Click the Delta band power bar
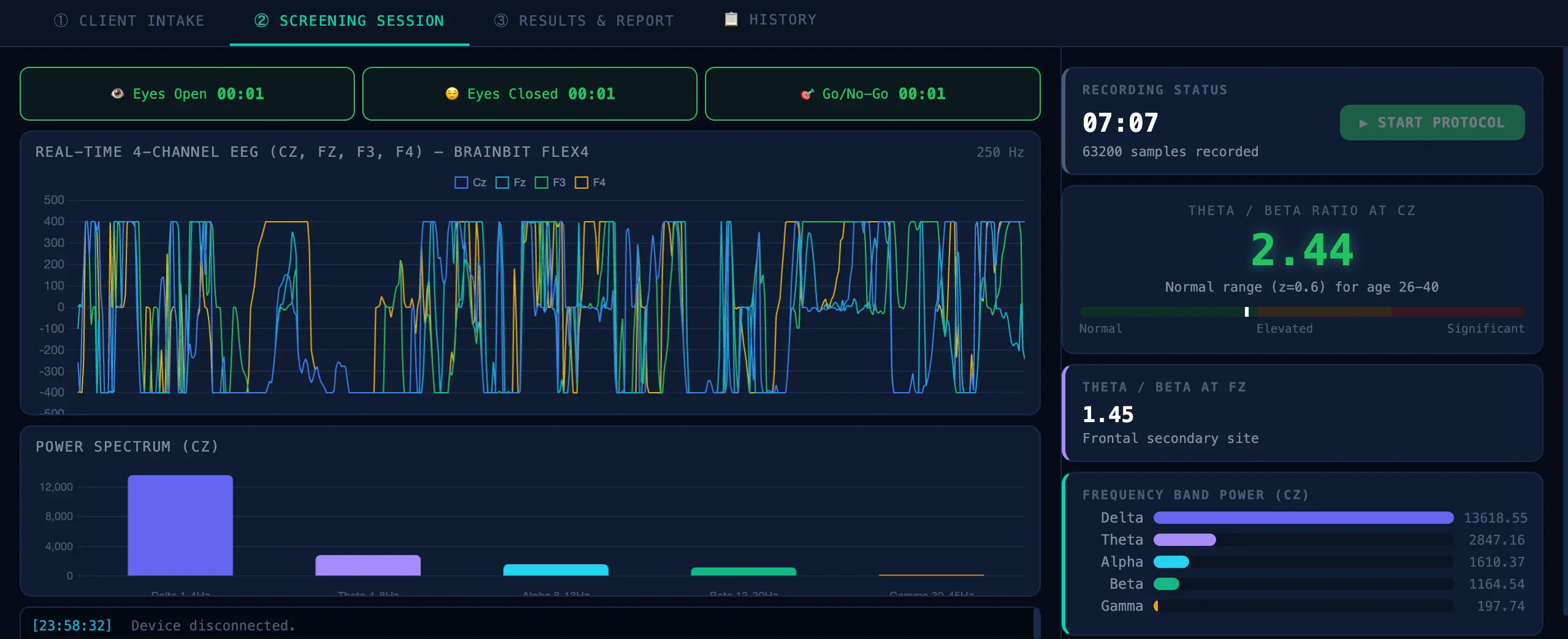 click(1303, 518)
